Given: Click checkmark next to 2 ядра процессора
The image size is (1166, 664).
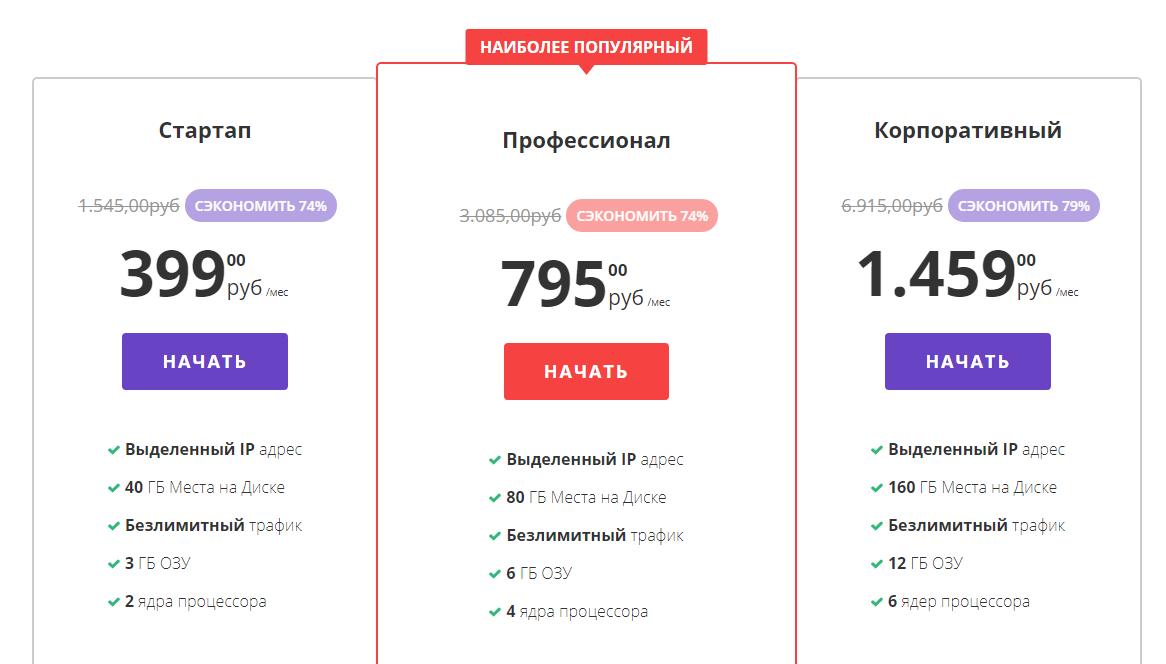Looking at the screenshot, I should (x=114, y=602).
